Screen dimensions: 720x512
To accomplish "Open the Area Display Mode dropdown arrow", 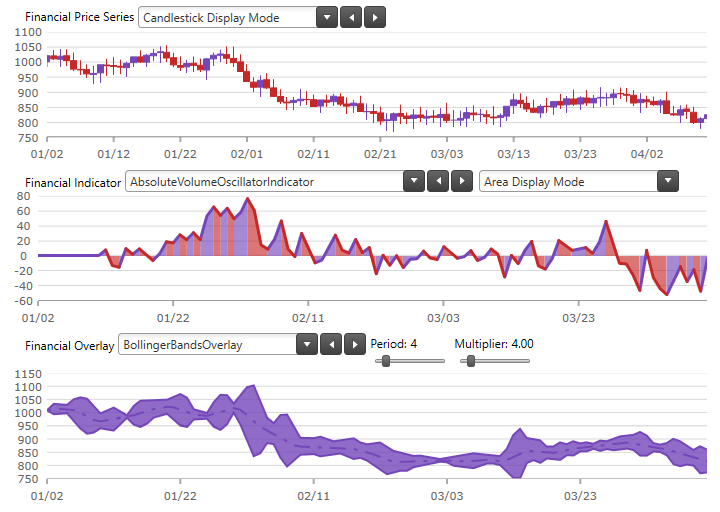I will (x=667, y=181).
